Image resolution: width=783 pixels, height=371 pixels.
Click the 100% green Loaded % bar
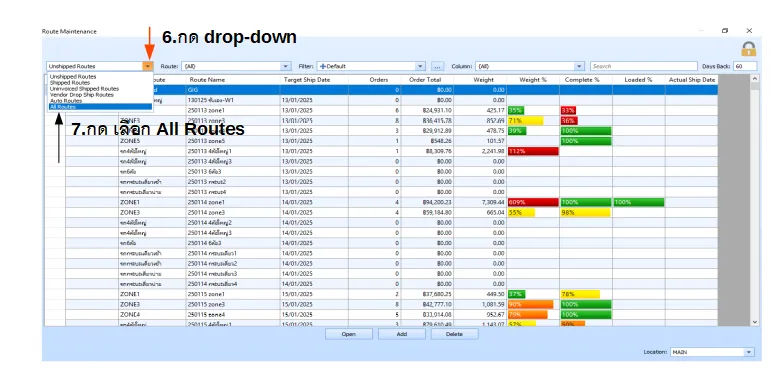639,202
